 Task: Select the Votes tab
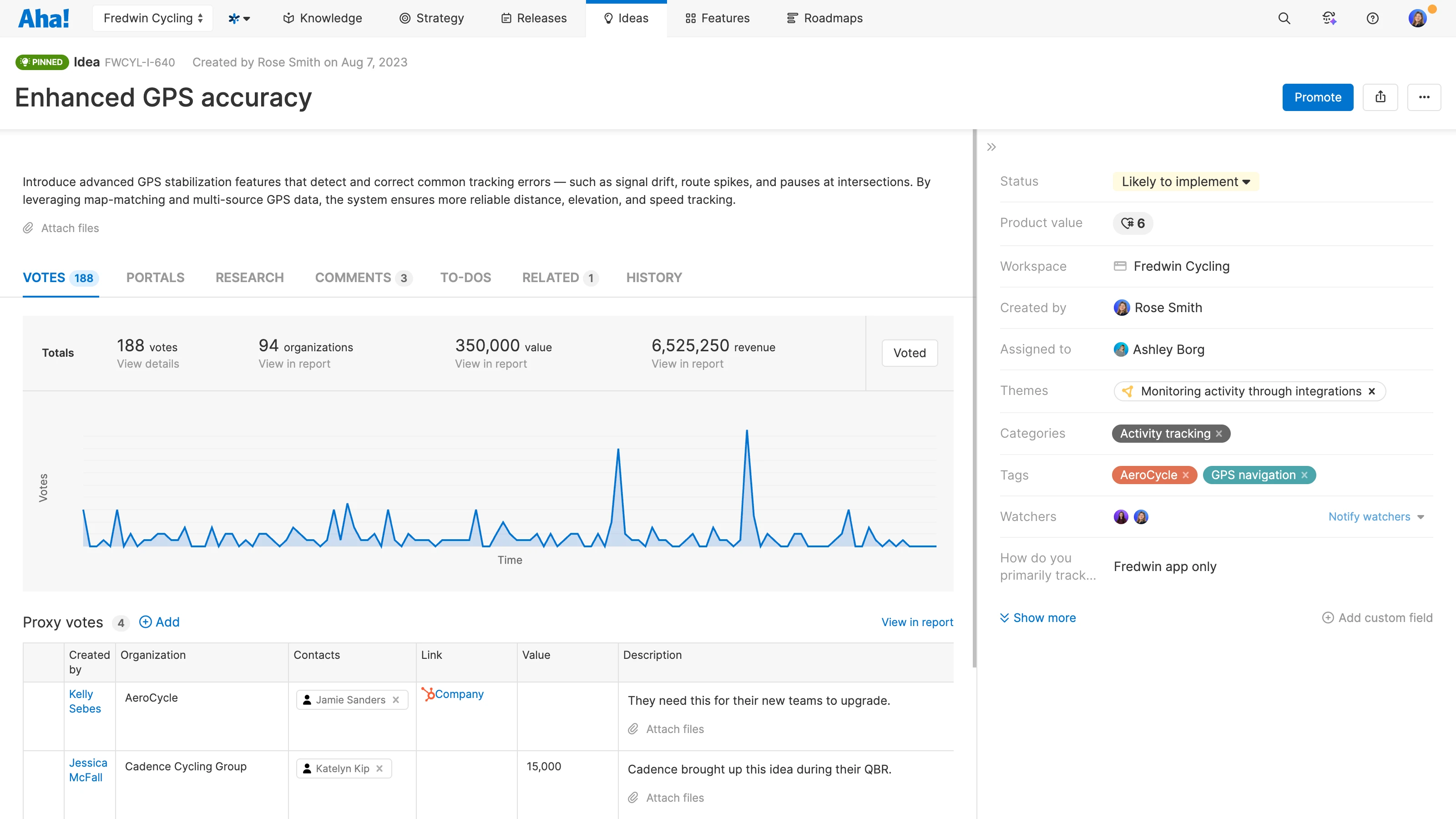pyautogui.click(x=61, y=278)
